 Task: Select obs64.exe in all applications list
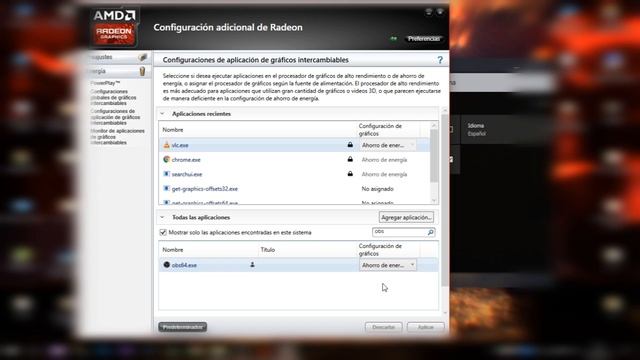click(184, 265)
